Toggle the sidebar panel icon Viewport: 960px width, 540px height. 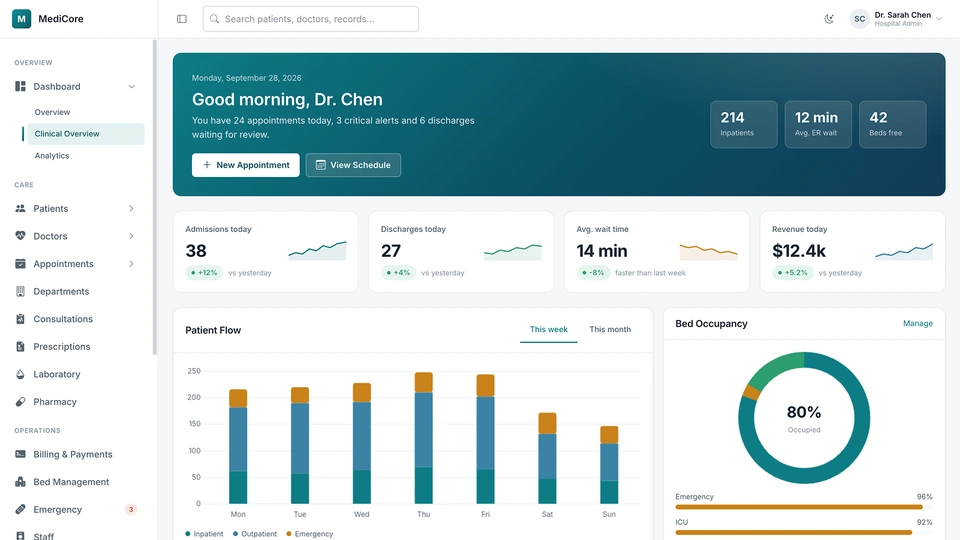click(x=182, y=19)
